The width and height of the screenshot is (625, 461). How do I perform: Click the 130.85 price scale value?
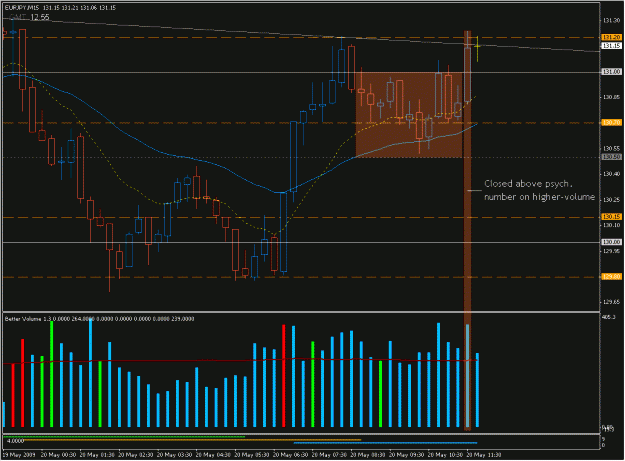point(611,97)
